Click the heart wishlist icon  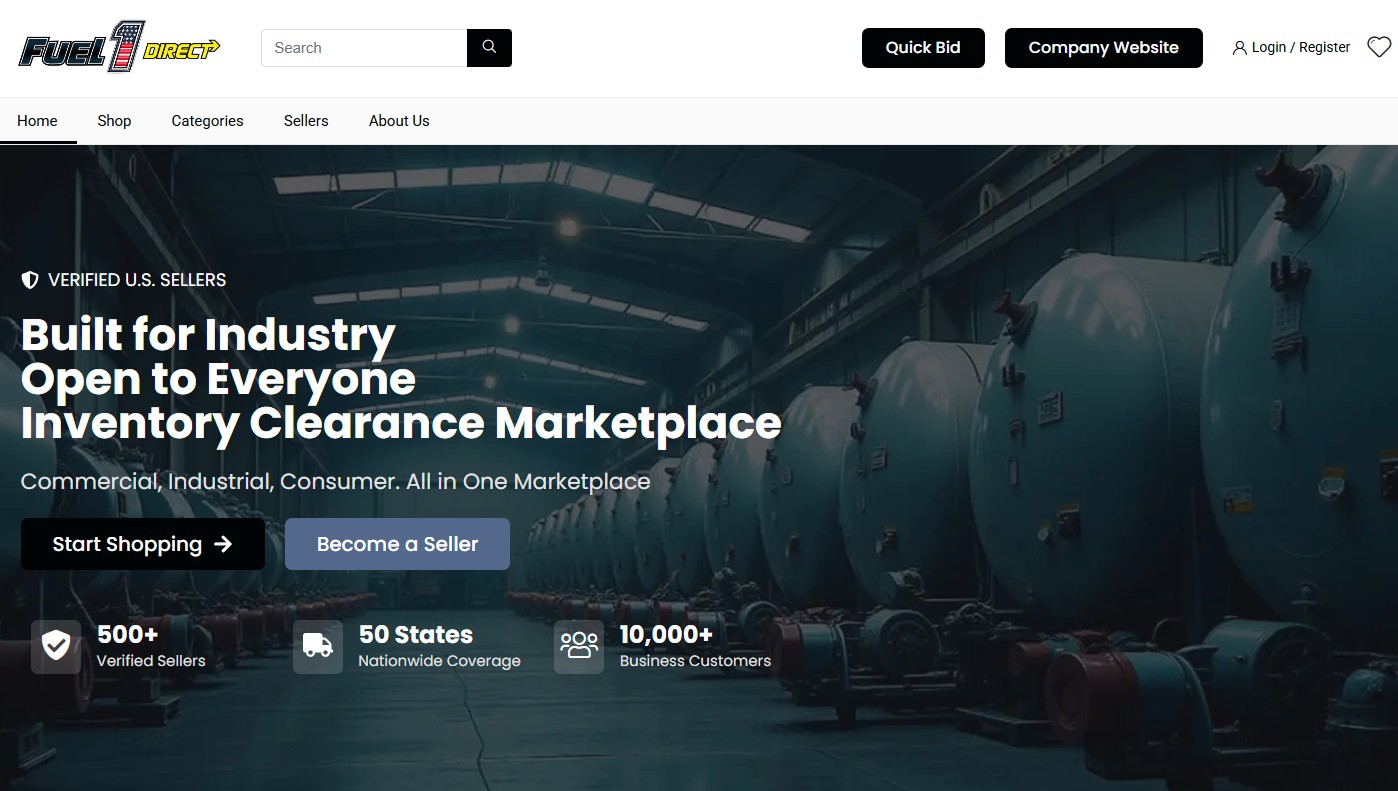coord(1378,46)
